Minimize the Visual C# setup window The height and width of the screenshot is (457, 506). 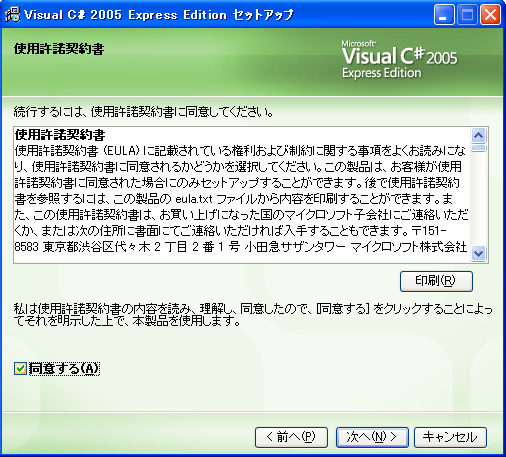point(444,15)
